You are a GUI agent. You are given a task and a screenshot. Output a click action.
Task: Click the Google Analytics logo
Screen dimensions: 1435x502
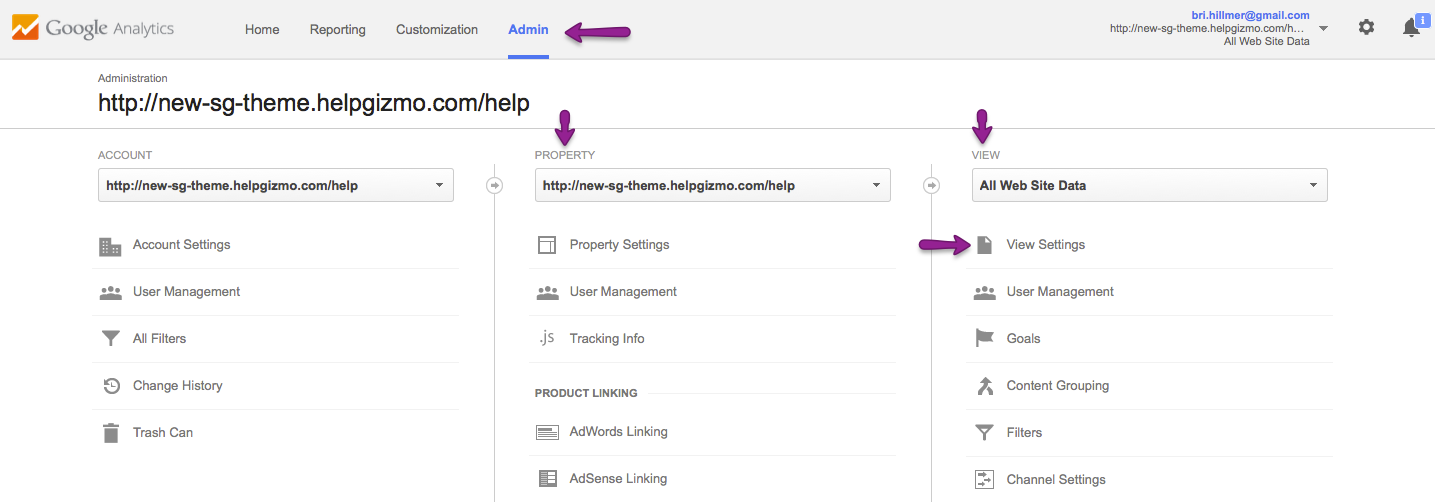point(93,28)
